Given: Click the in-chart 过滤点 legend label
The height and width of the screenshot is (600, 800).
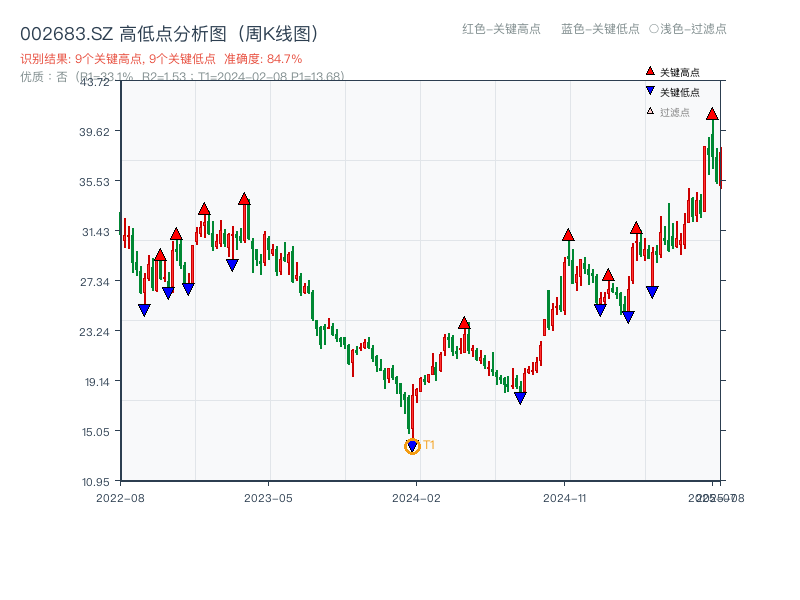Looking at the screenshot, I should [x=674, y=112].
